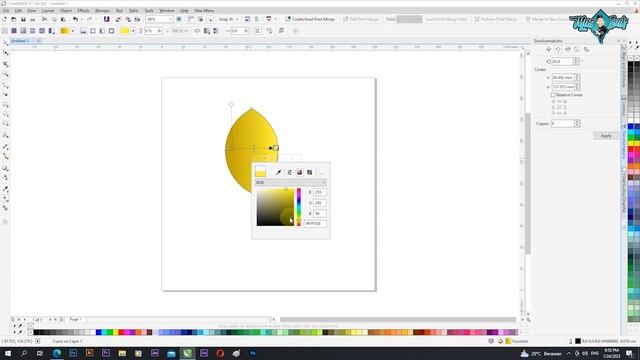Viewport: 640px width, 360px height.
Task: Select the Position icon in Transformations docker
Action: [549, 49]
